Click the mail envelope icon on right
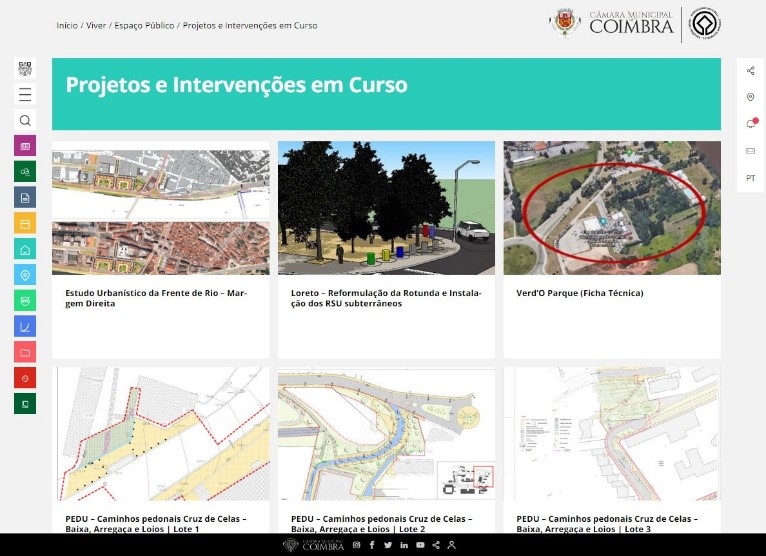 pos(750,151)
